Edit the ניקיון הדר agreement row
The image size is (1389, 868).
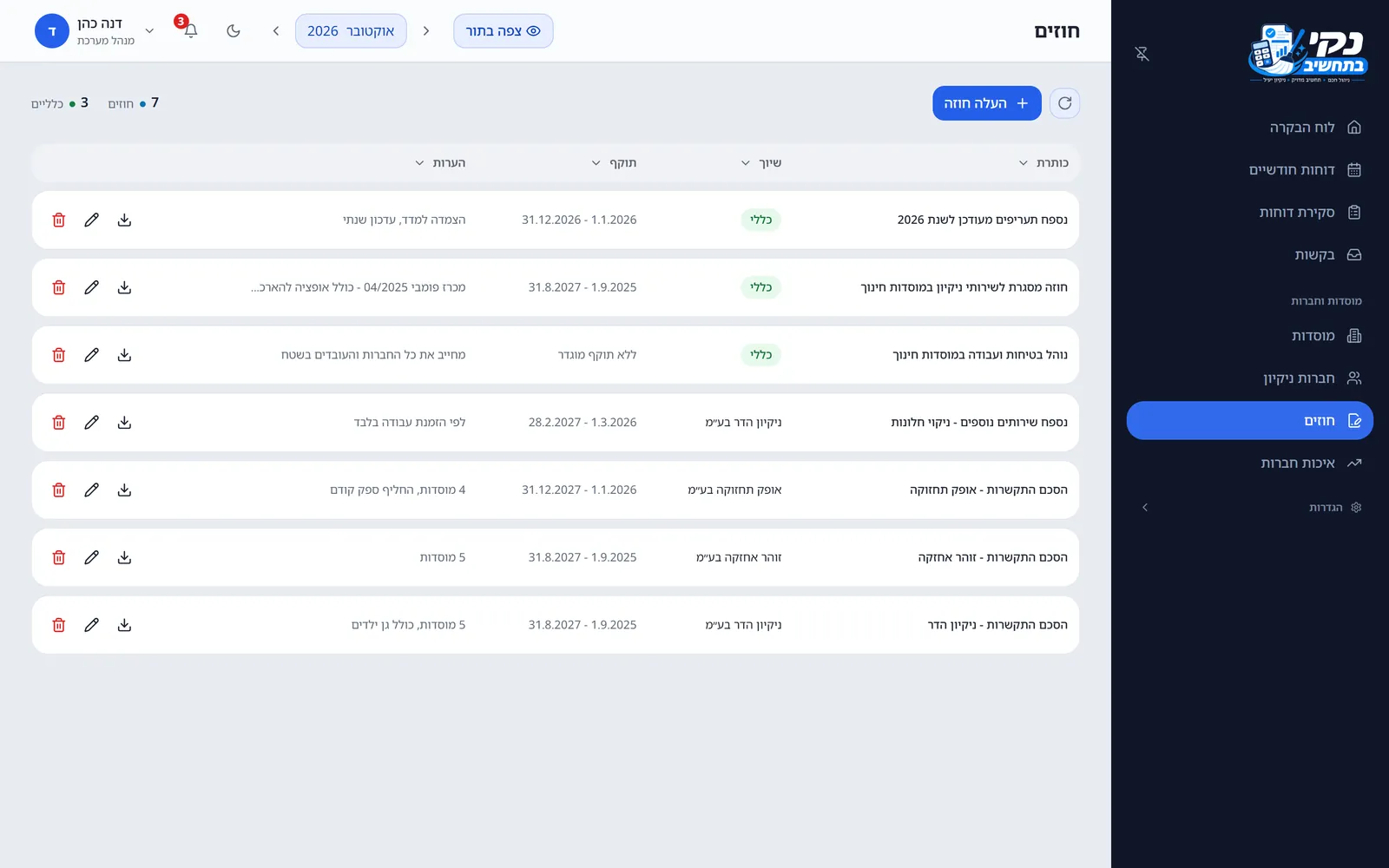[91, 625]
